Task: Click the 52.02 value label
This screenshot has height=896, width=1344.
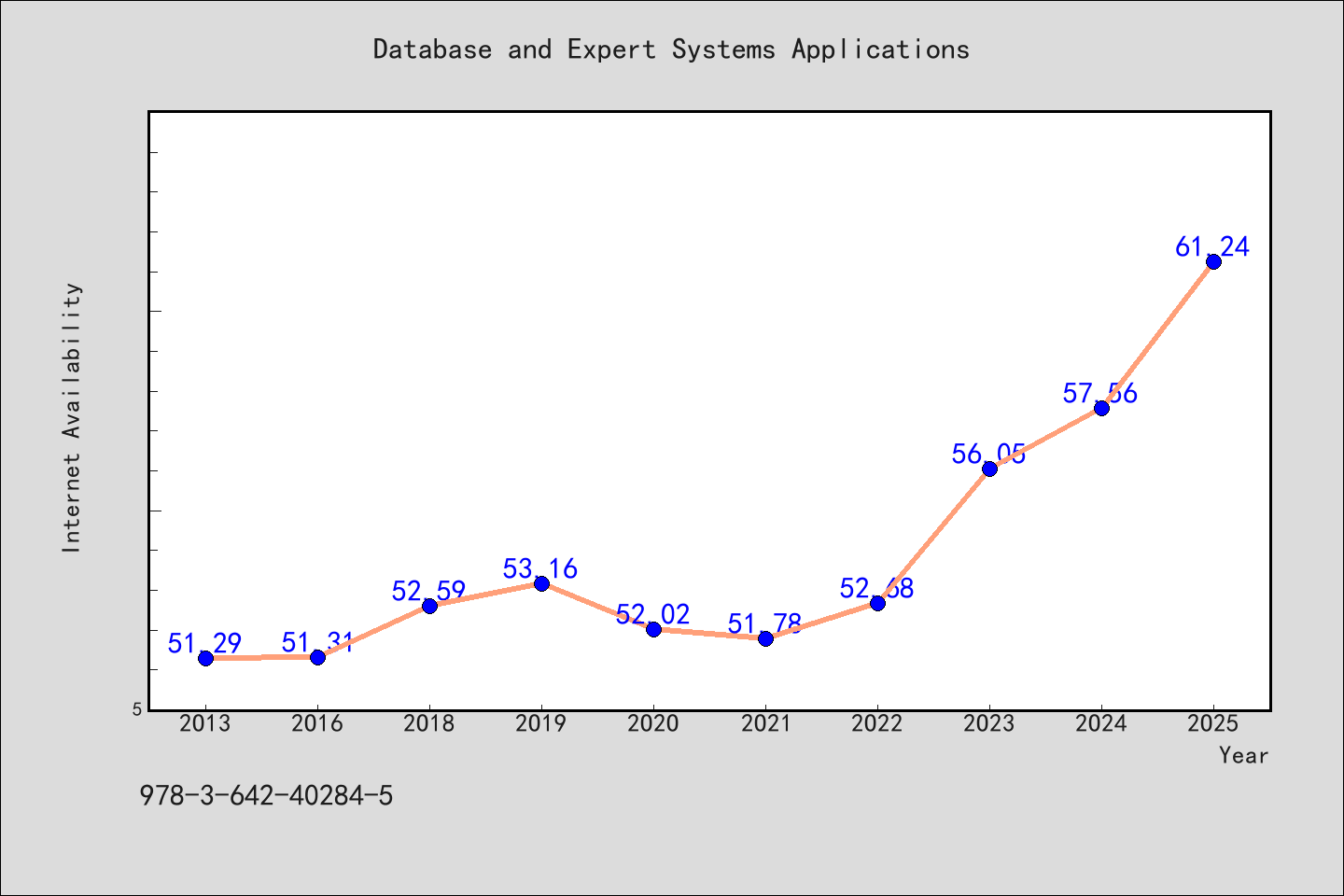Action: pos(653,614)
